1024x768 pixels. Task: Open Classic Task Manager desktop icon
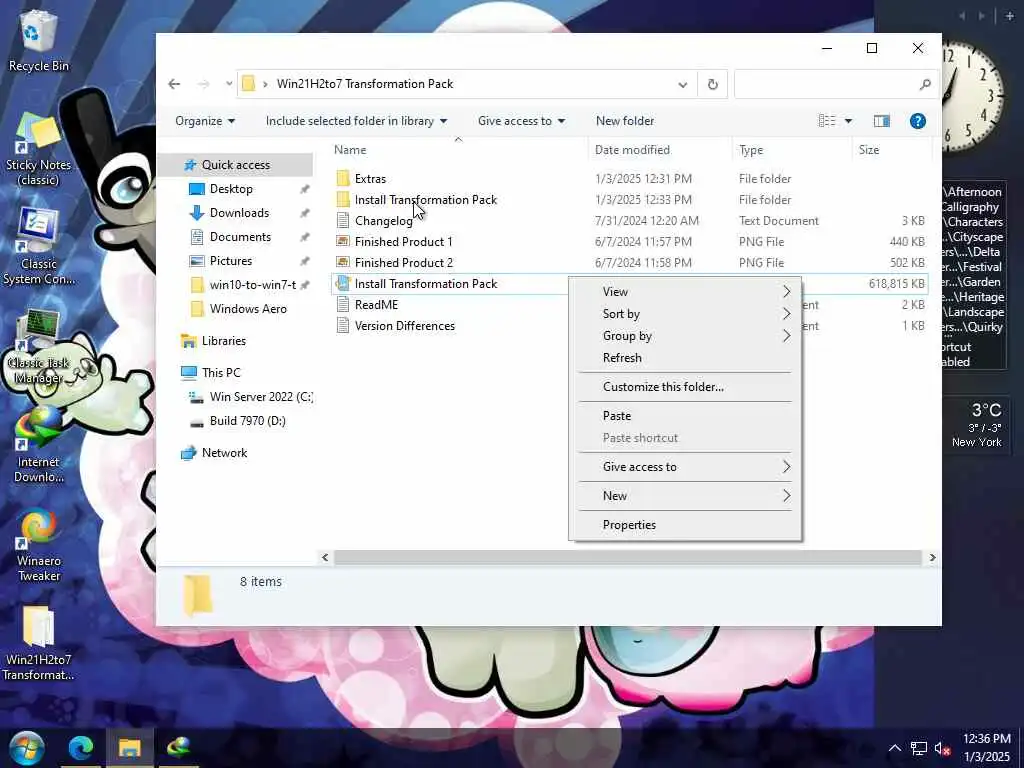tap(38, 347)
